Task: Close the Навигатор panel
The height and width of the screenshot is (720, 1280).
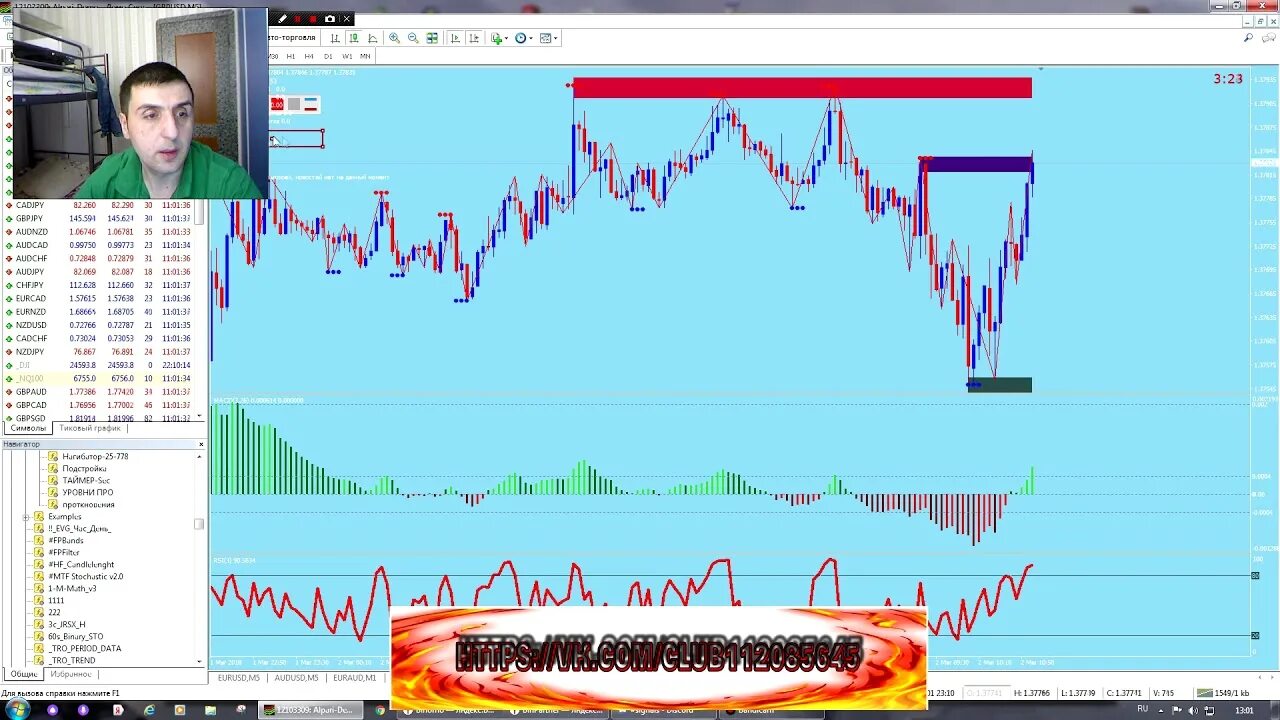Action: (201, 444)
